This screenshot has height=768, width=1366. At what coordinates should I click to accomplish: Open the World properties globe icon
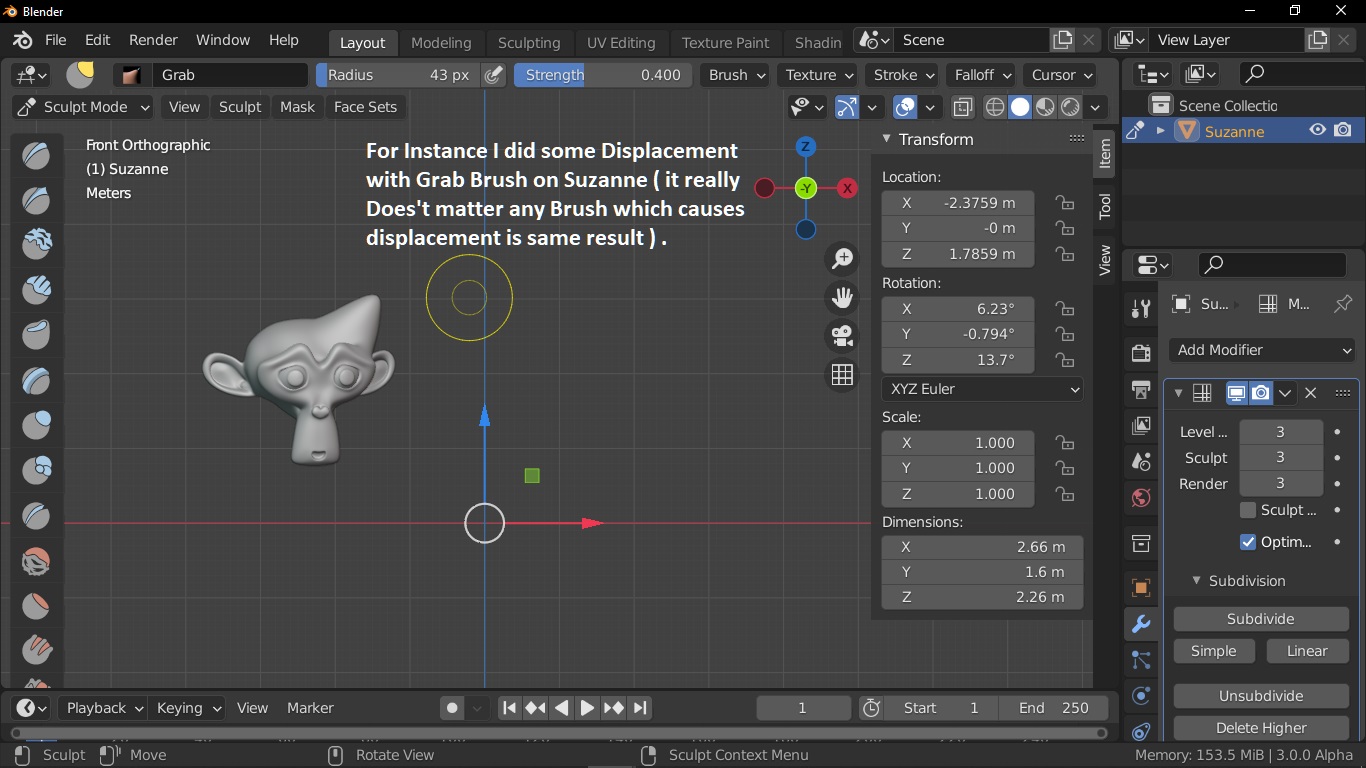(1141, 497)
